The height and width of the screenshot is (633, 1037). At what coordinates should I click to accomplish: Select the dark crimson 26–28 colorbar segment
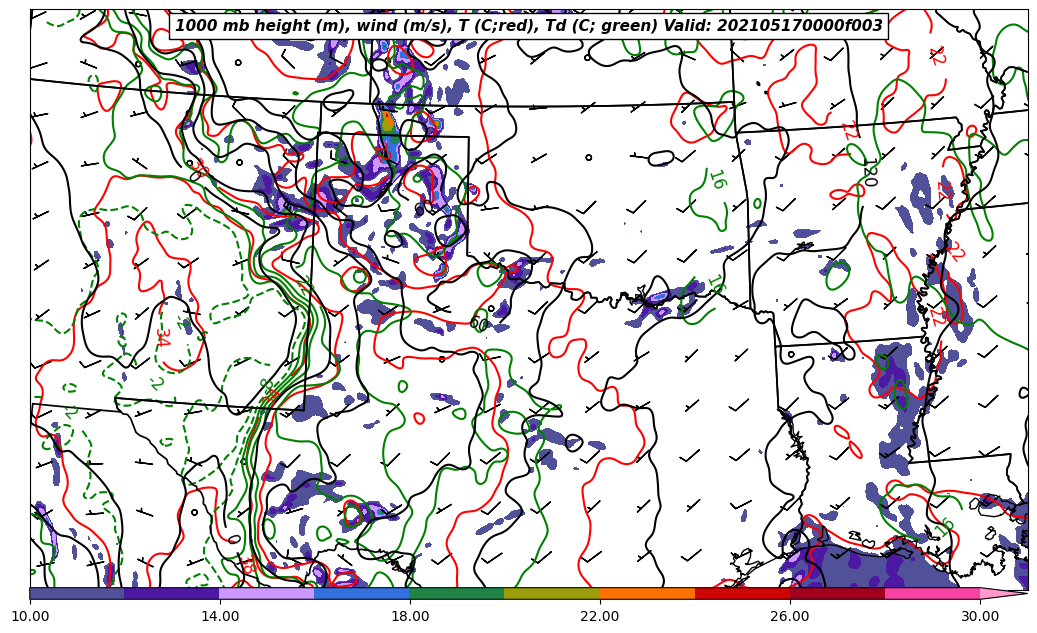pos(837,593)
